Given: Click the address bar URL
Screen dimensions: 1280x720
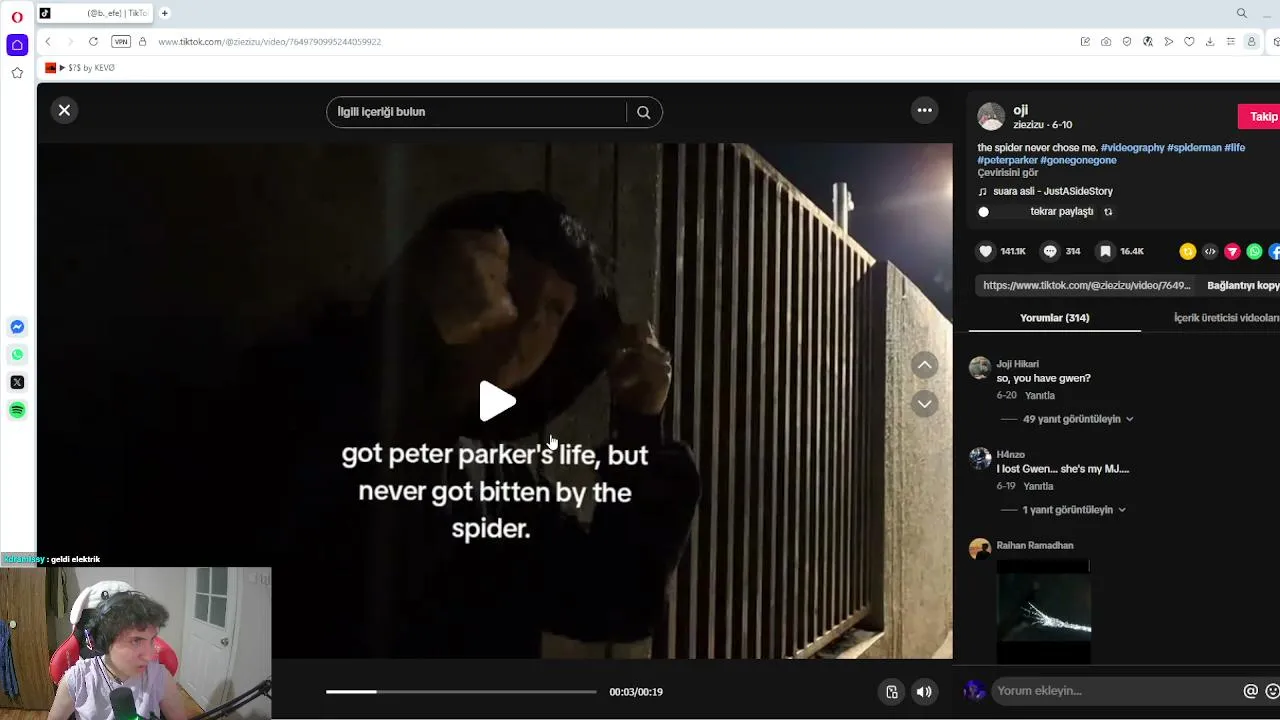Looking at the screenshot, I should [269, 42].
